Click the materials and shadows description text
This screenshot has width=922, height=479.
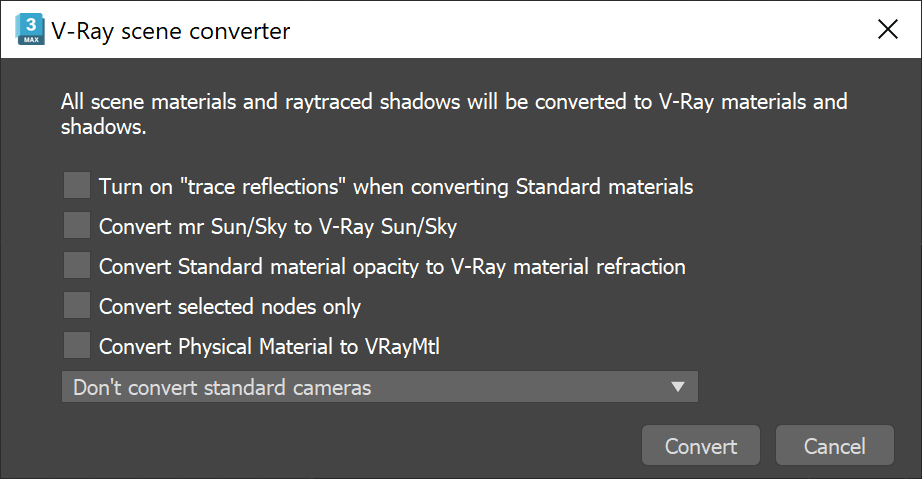point(454,114)
